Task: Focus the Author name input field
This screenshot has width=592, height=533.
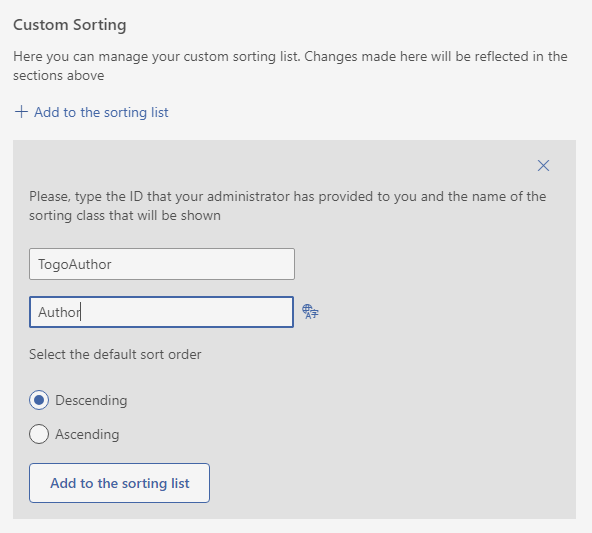Action: 162,312
